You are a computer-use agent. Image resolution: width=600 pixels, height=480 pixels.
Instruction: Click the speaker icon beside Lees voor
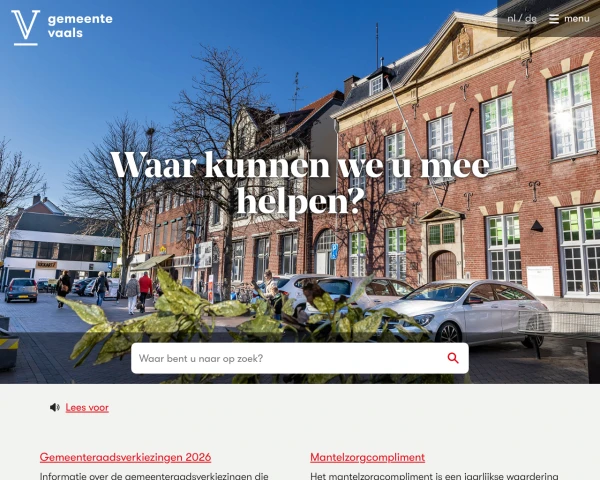click(x=55, y=407)
